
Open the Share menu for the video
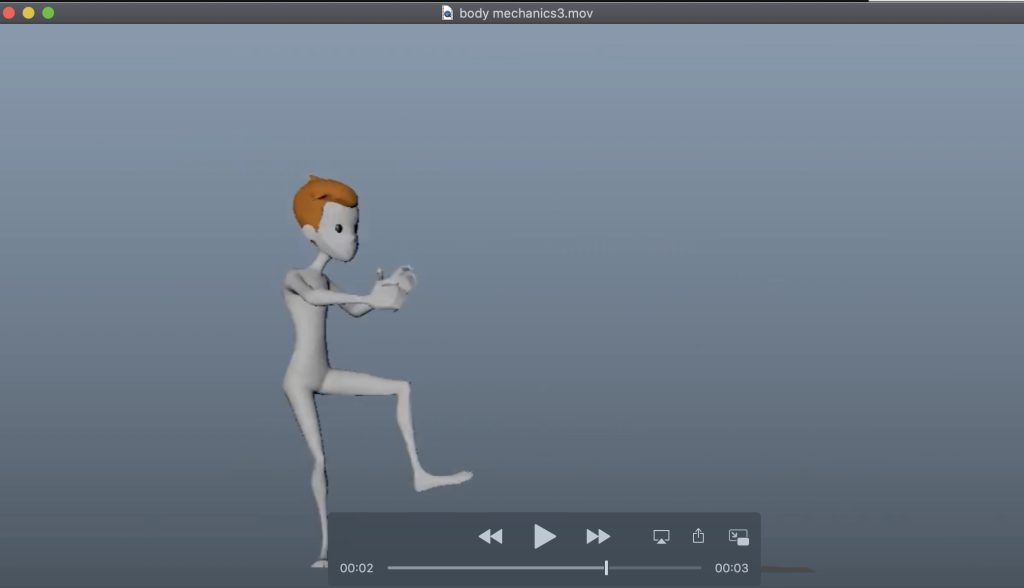pyautogui.click(x=698, y=536)
